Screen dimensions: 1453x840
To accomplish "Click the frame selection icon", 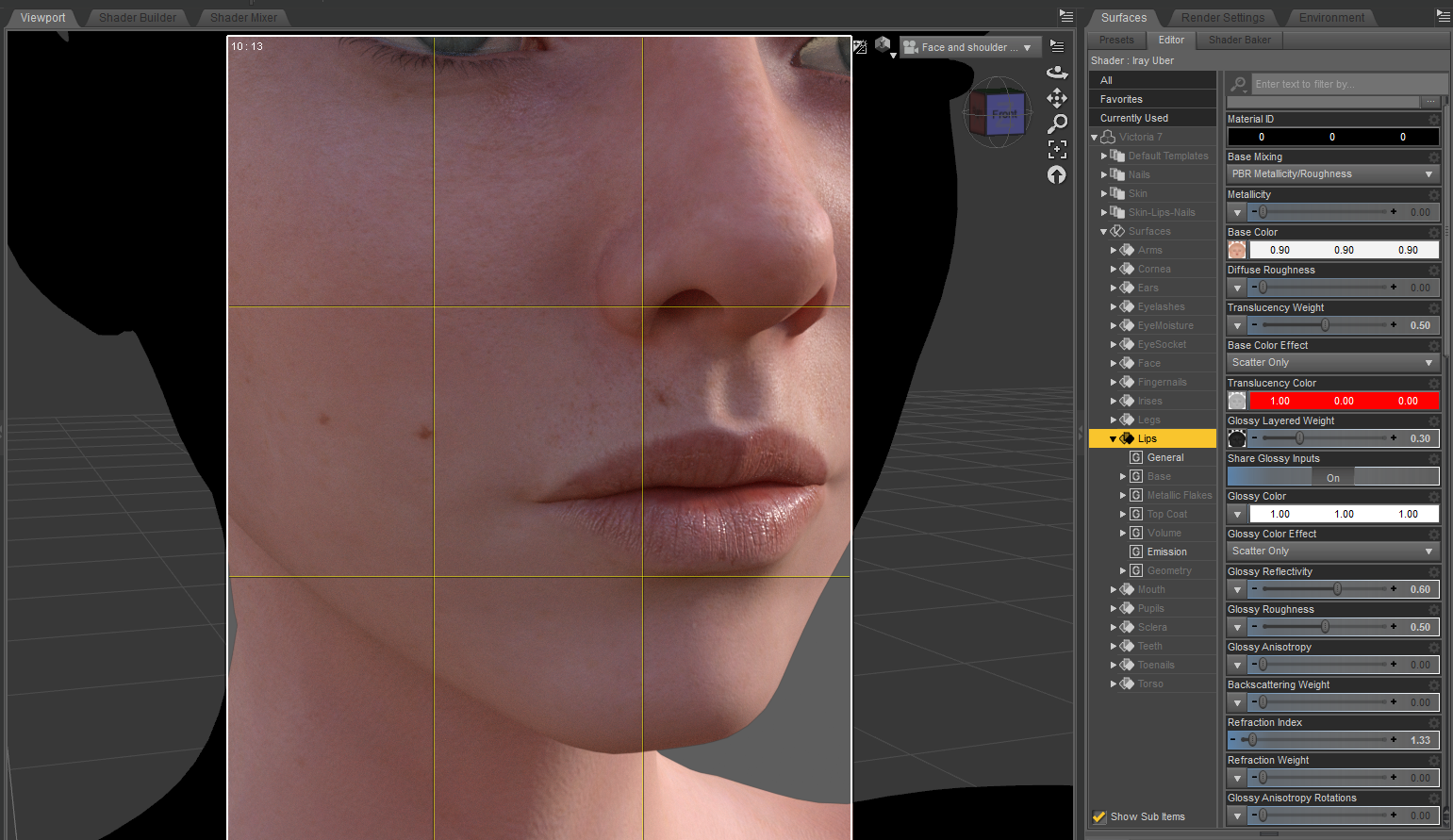I will pos(1057,149).
